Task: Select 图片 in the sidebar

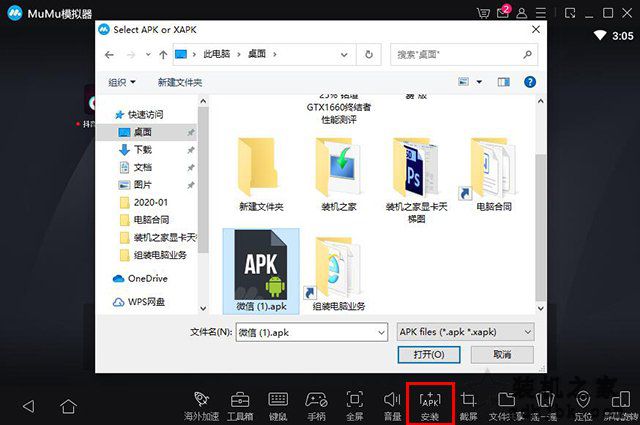Action: point(142,185)
